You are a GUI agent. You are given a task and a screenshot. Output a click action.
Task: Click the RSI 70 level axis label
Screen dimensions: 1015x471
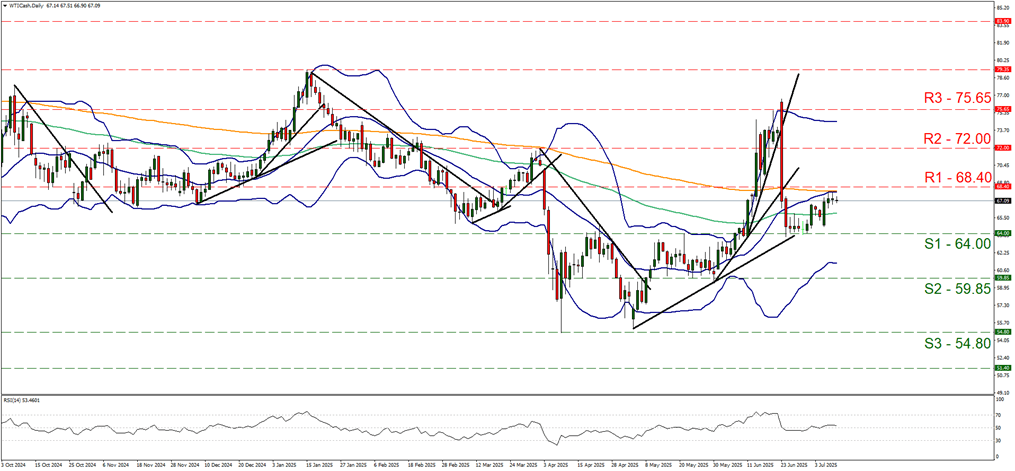(999, 415)
